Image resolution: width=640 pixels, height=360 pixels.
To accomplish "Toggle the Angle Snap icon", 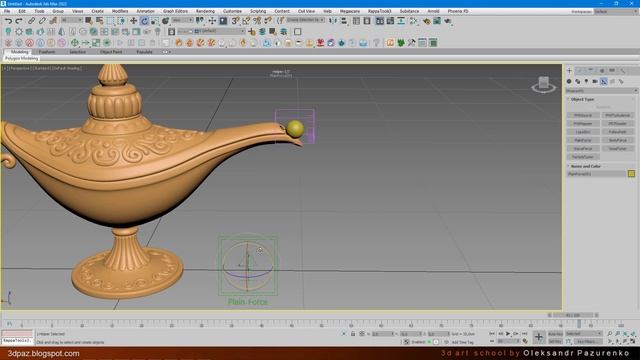I will tap(246, 21).
